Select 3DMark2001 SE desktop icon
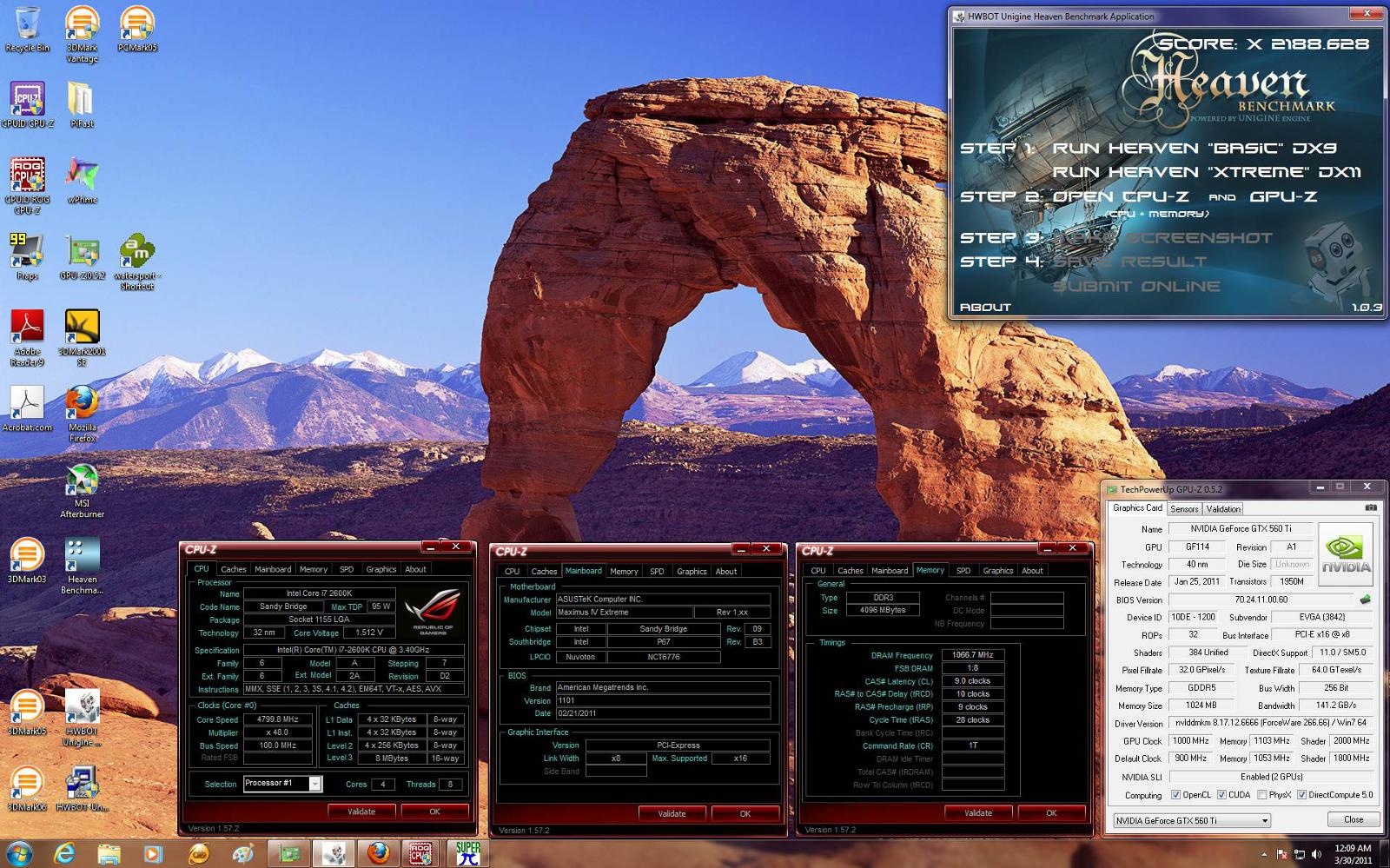The width and height of the screenshot is (1390, 868). click(82, 338)
